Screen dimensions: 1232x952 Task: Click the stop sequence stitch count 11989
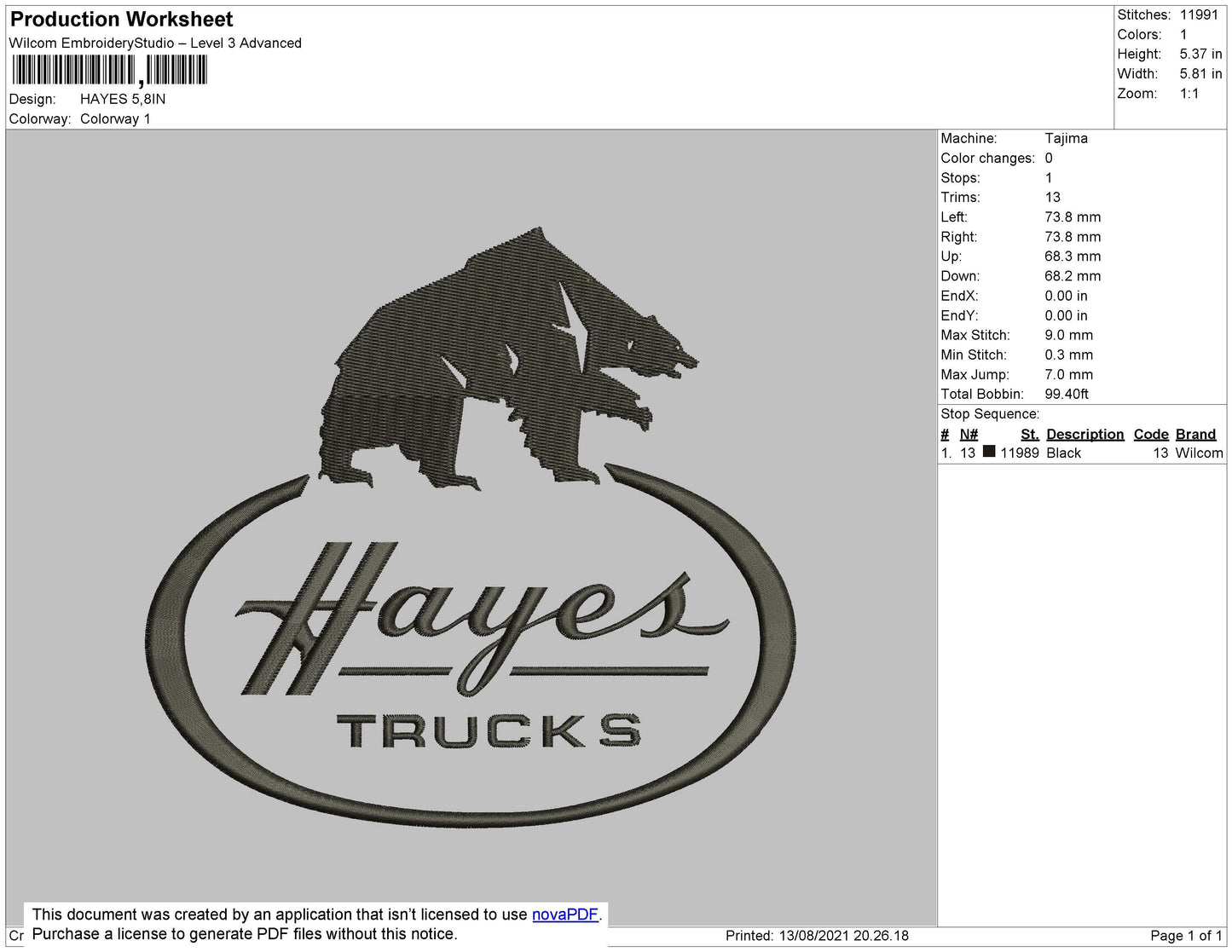pyautogui.click(x=1020, y=453)
